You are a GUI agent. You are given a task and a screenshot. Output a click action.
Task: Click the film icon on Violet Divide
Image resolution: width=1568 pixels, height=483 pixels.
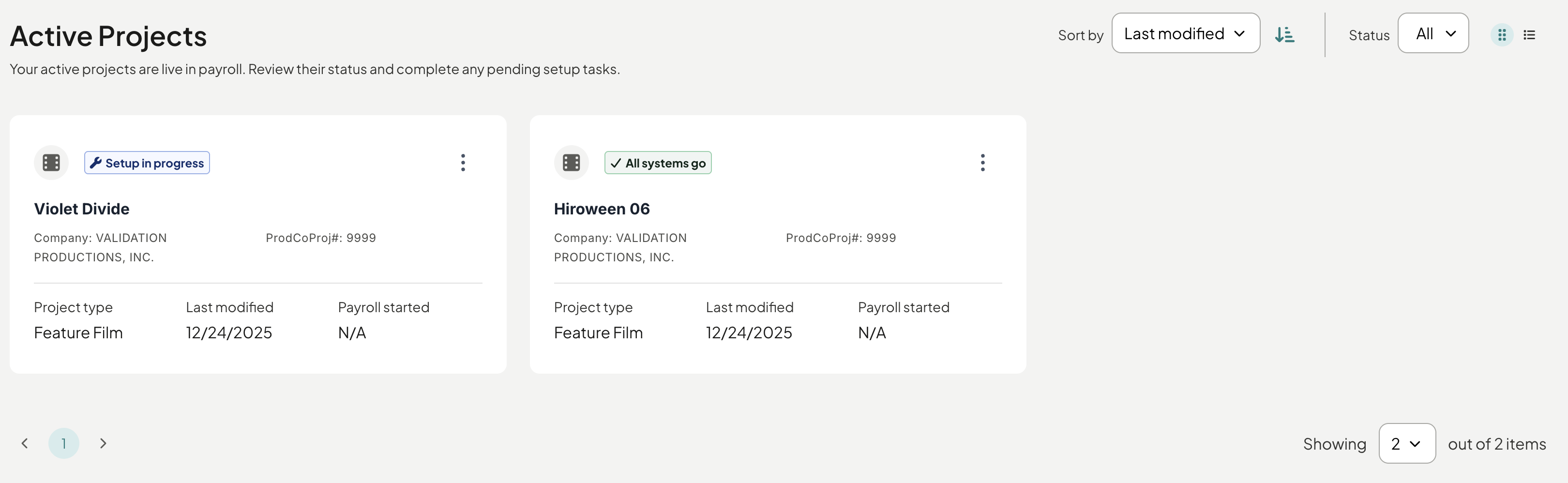(x=51, y=163)
